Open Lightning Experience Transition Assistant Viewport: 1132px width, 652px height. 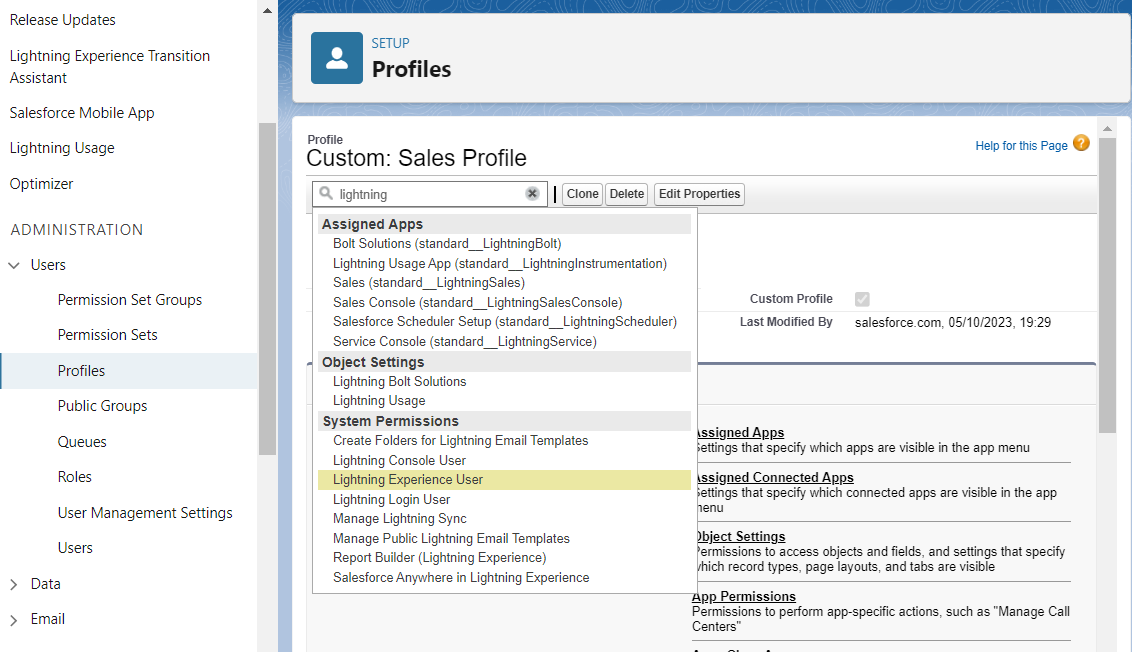110,66
